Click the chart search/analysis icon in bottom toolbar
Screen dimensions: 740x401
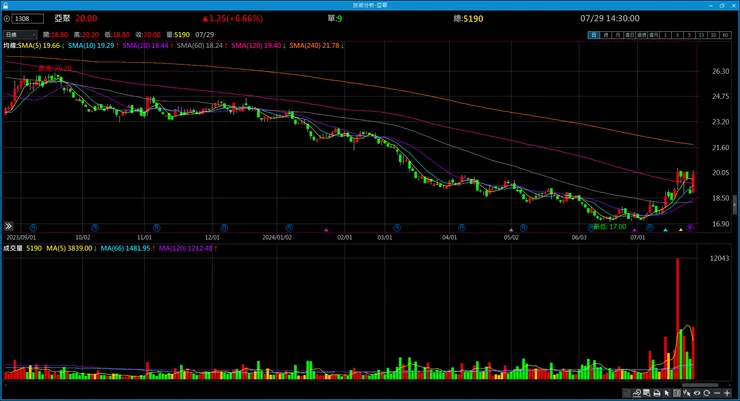[637, 393]
